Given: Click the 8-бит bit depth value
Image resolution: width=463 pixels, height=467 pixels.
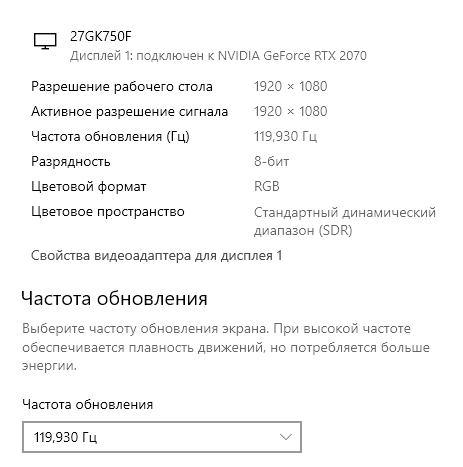Looking at the screenshot, I should 271,161.
